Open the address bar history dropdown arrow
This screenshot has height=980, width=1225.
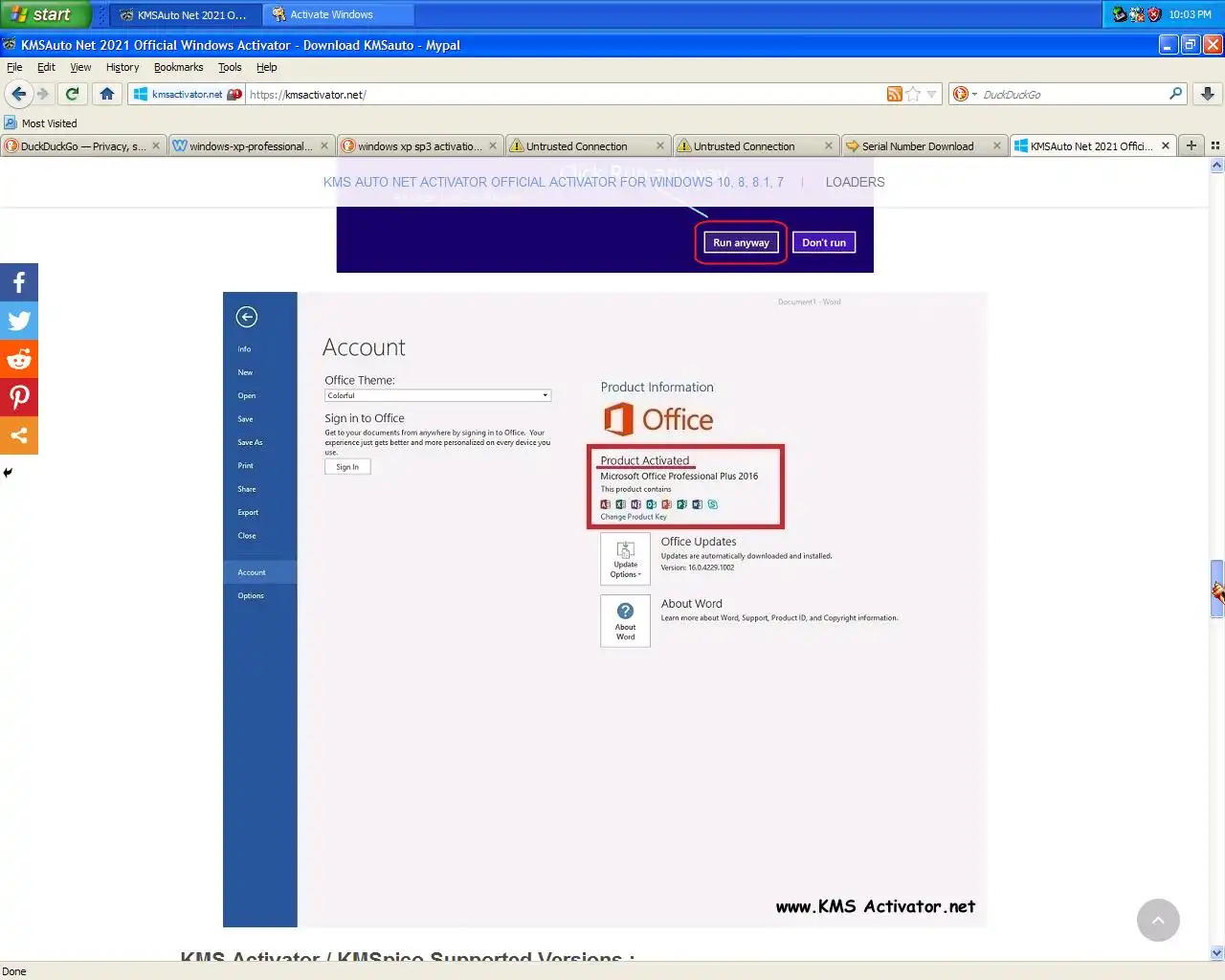click(931, 94)
